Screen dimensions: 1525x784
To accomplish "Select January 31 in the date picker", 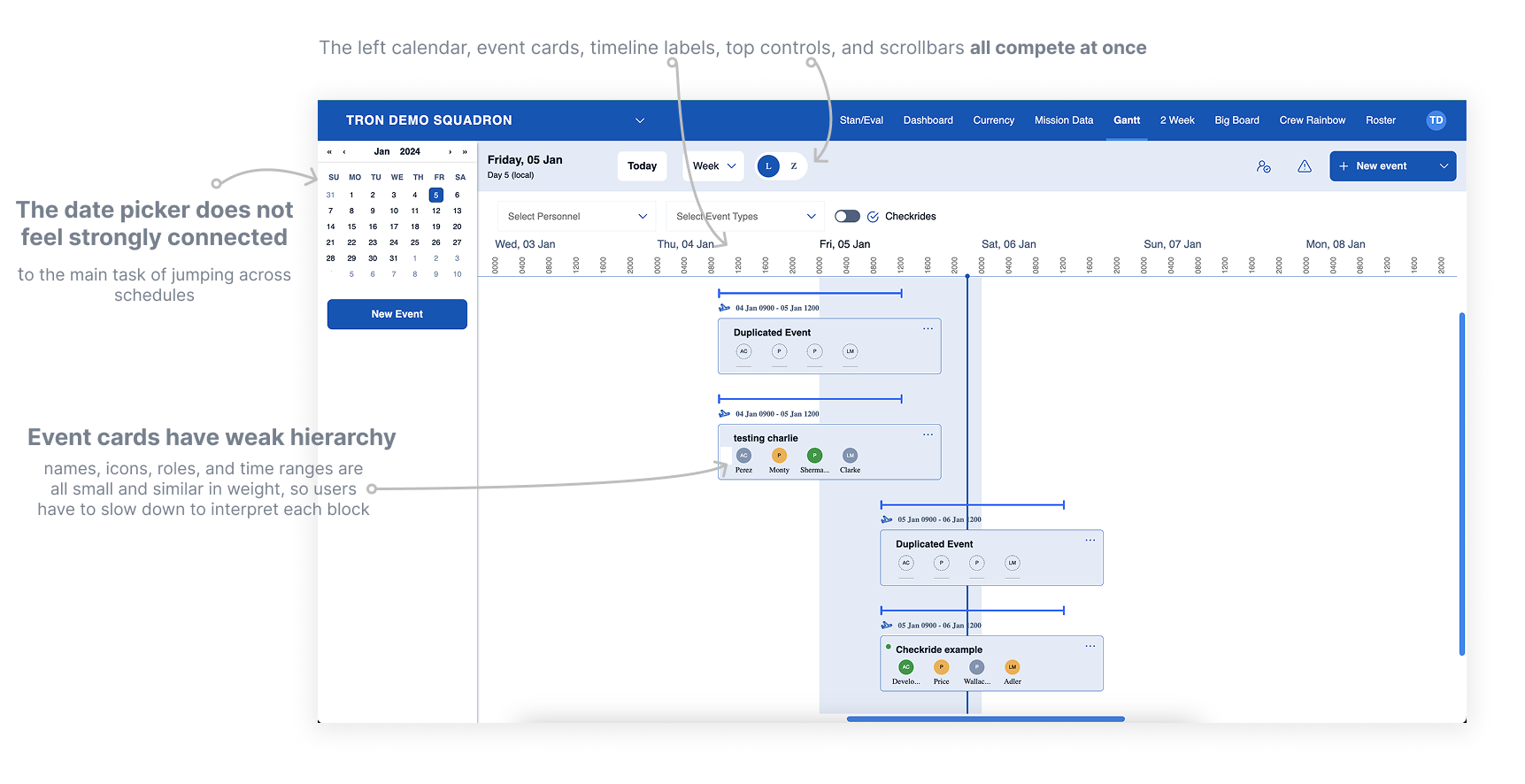I will (394, 258).
